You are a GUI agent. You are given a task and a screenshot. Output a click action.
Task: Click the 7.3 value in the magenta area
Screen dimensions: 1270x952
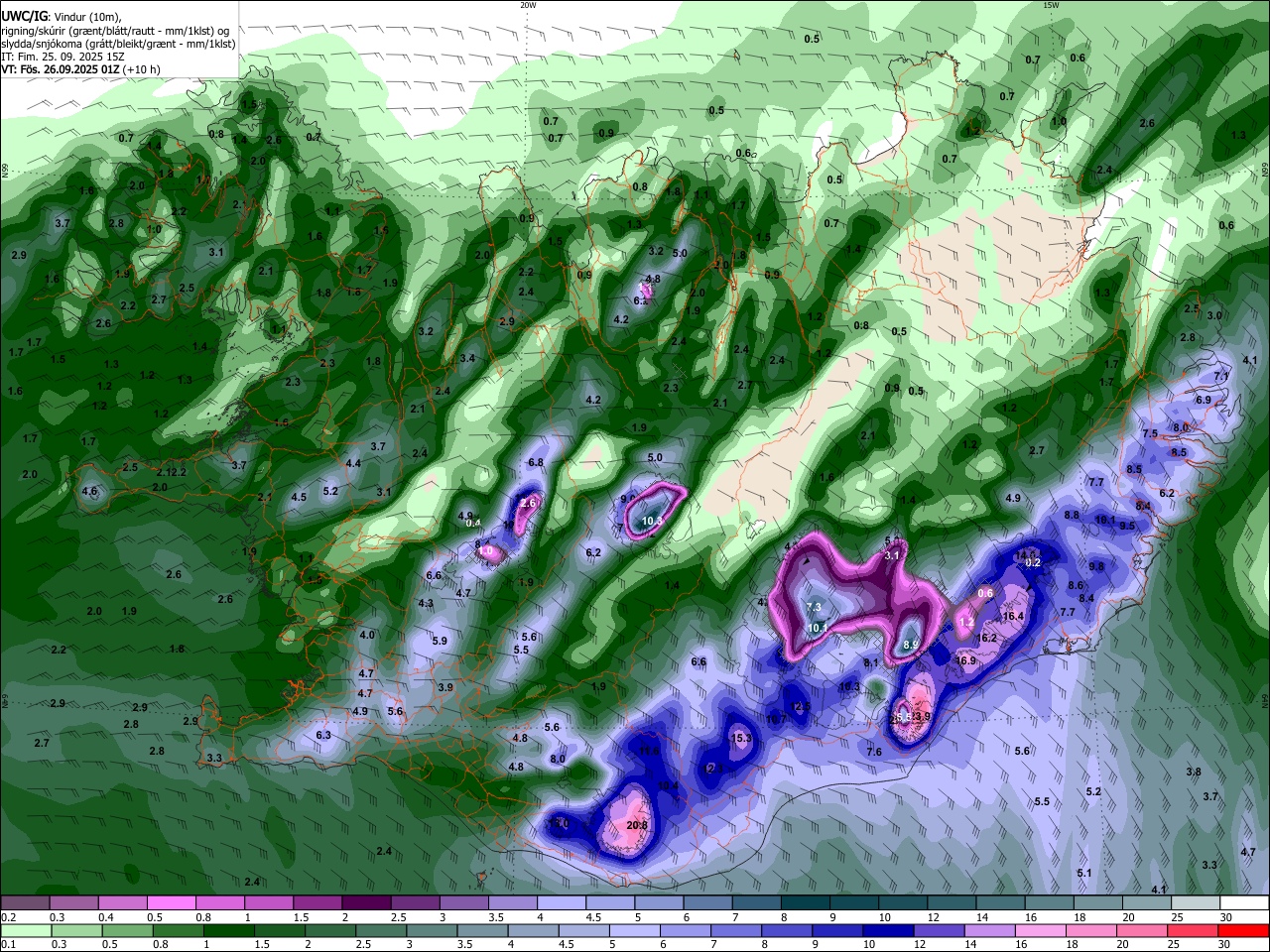[814, 607]
